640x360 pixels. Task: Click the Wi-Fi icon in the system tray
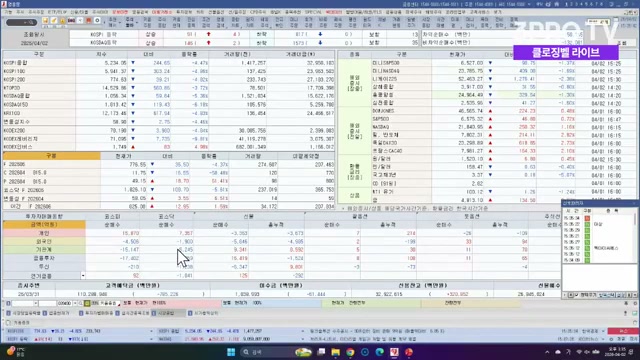[579, 352]
